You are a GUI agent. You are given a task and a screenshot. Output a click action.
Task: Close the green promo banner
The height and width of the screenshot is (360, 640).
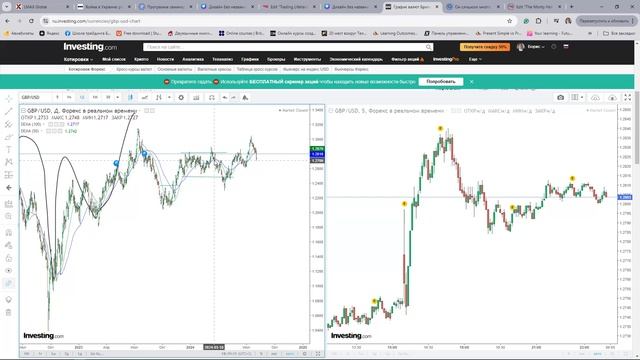coord(471,82)
